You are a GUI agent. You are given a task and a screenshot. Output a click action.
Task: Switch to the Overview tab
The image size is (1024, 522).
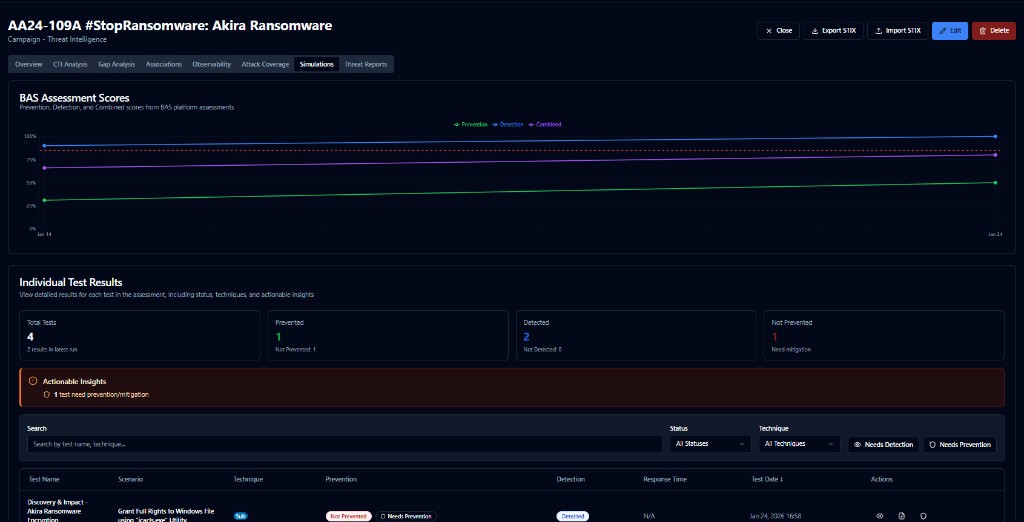[x=29, y=64]
